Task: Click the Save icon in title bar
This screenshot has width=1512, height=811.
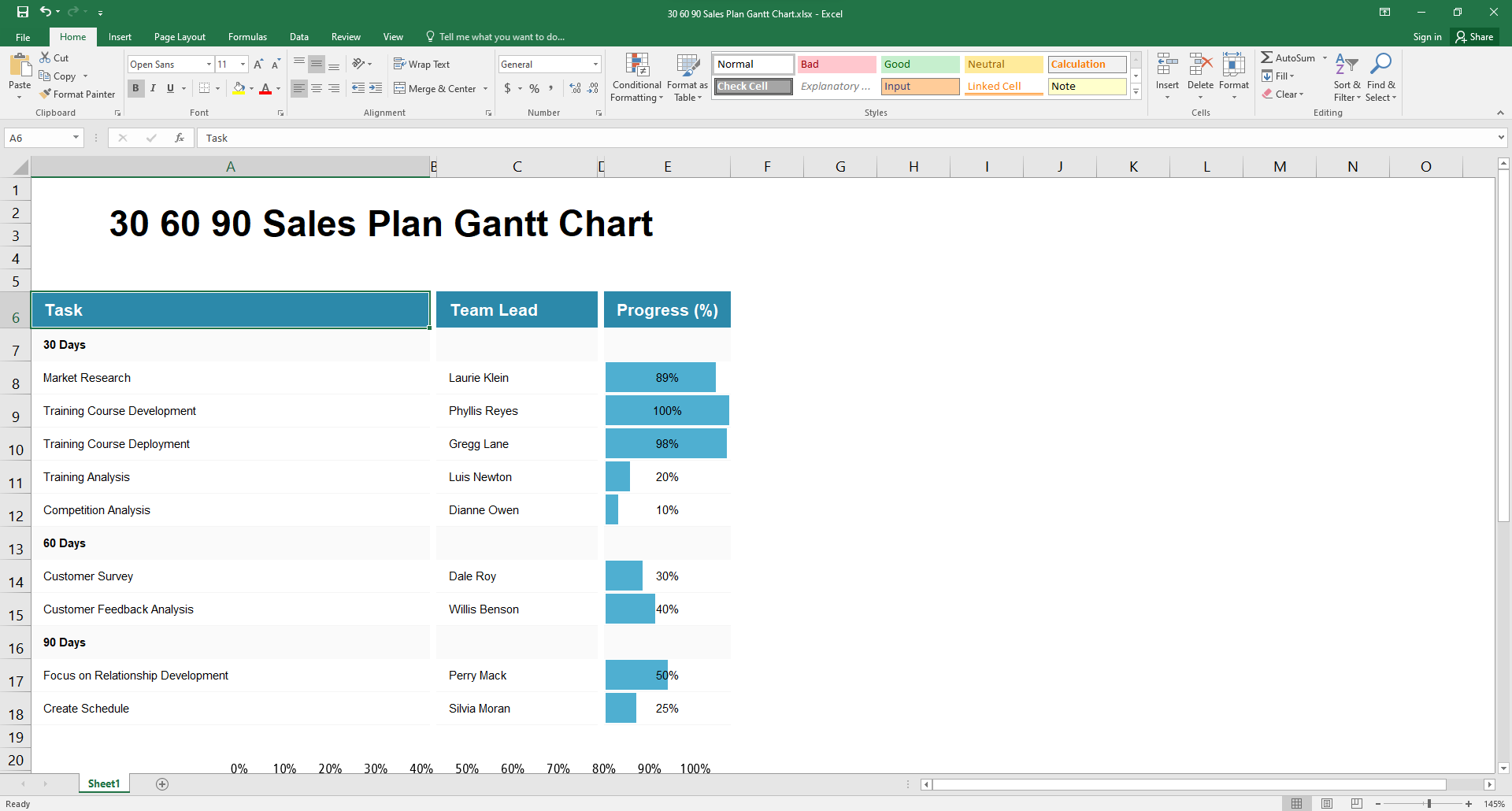Action: tap(23, 12)
